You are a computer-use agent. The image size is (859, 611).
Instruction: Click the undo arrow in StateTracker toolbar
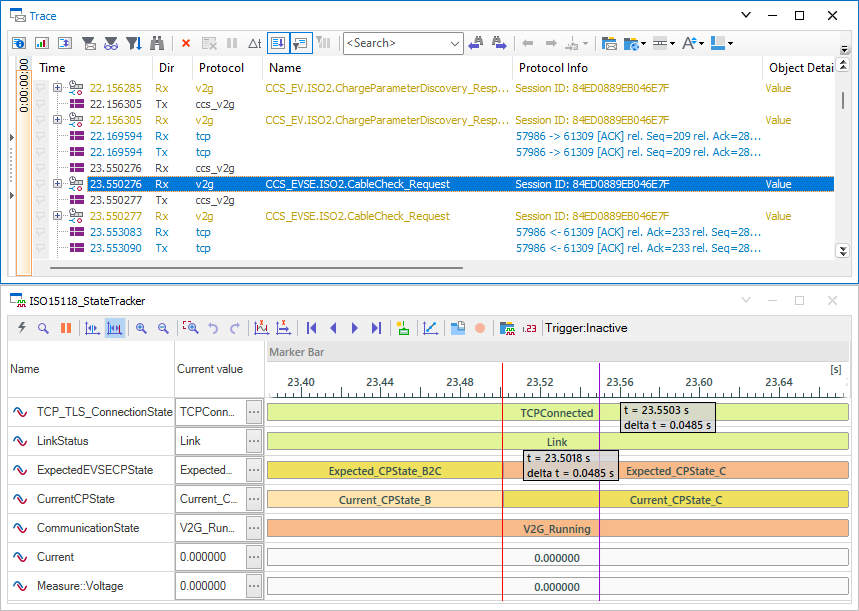pos(213,328)
